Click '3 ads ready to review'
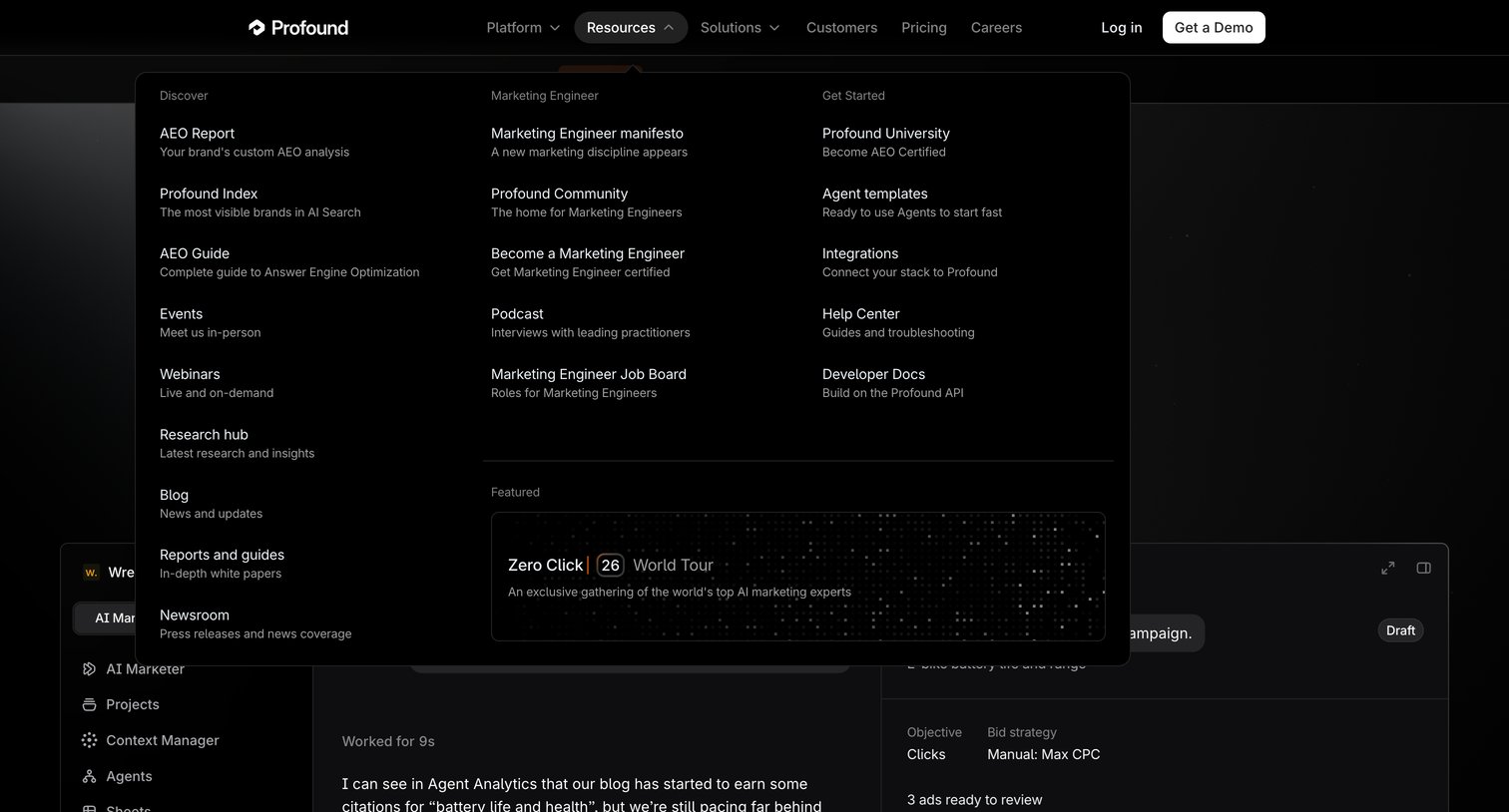The image size is (1509, 812). click(x=974, y=800)
